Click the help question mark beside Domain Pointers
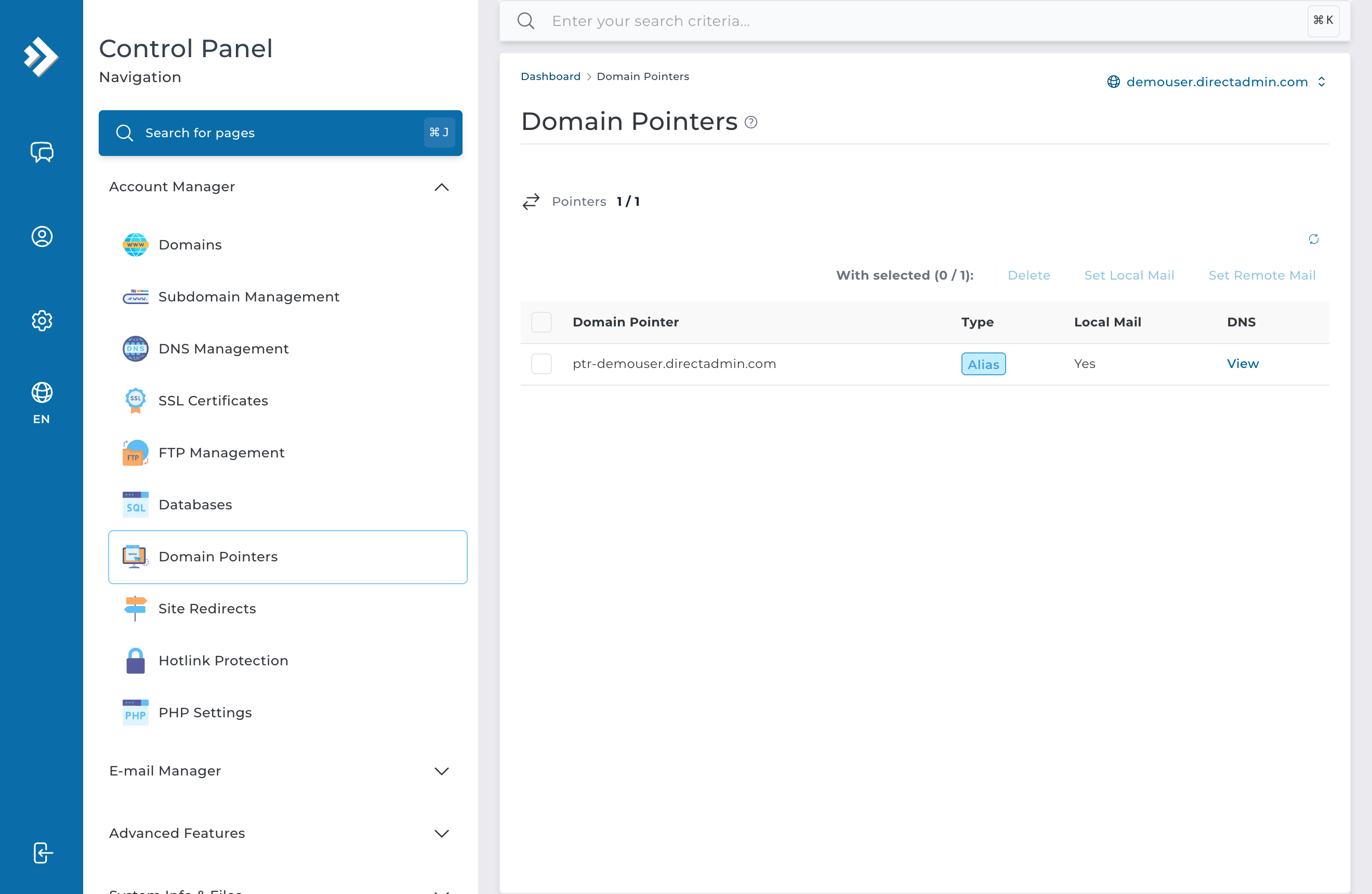 (750, 122)
